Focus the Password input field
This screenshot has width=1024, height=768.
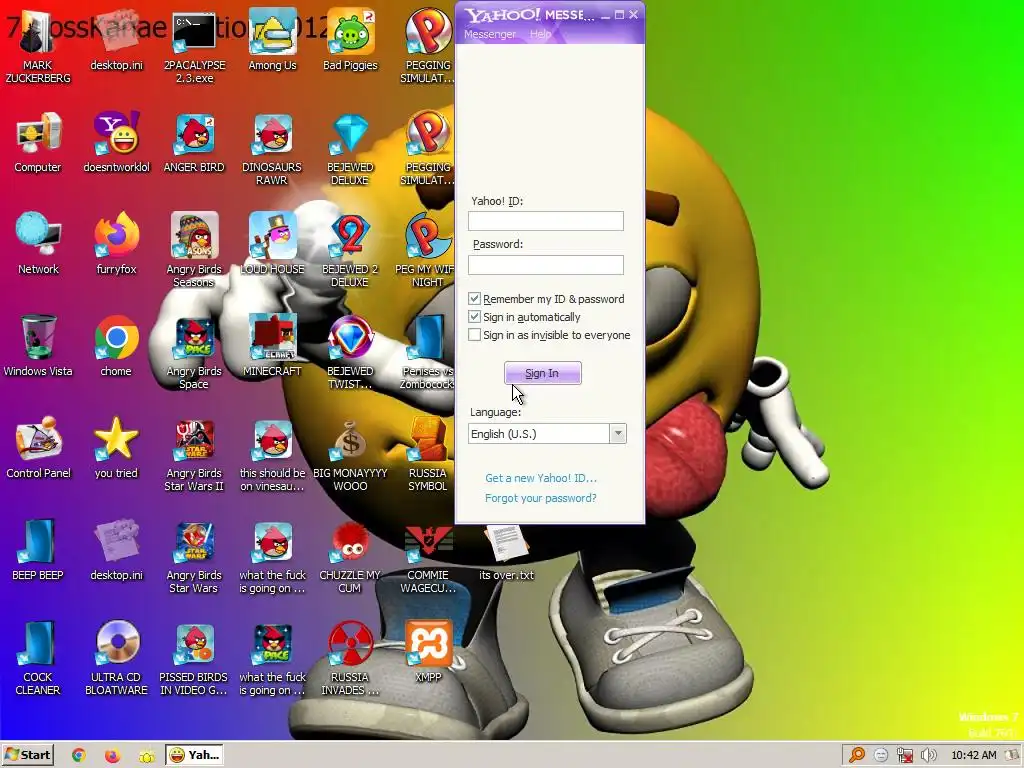pos(546,264)
